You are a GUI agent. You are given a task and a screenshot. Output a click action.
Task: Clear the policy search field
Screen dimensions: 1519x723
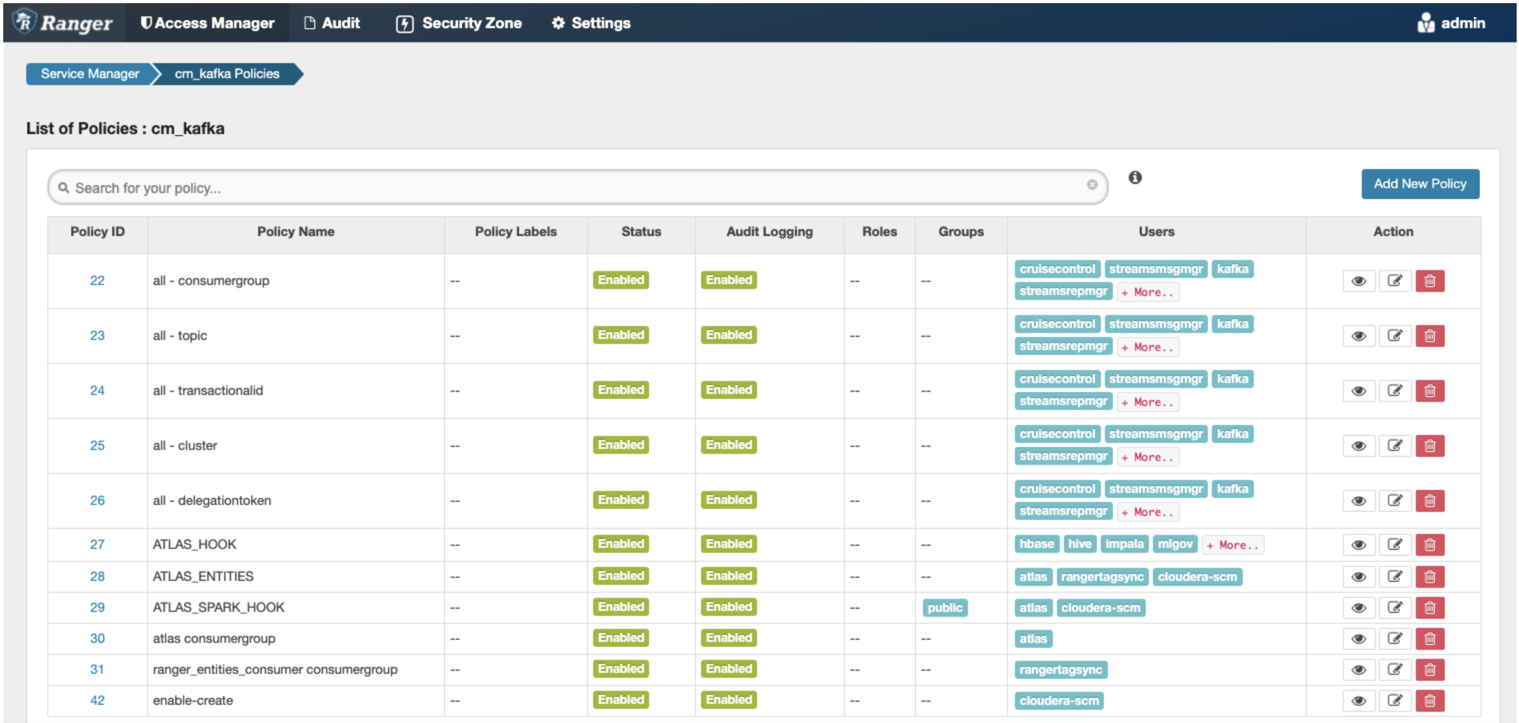pyautogui.click(x=1092, y=185)
